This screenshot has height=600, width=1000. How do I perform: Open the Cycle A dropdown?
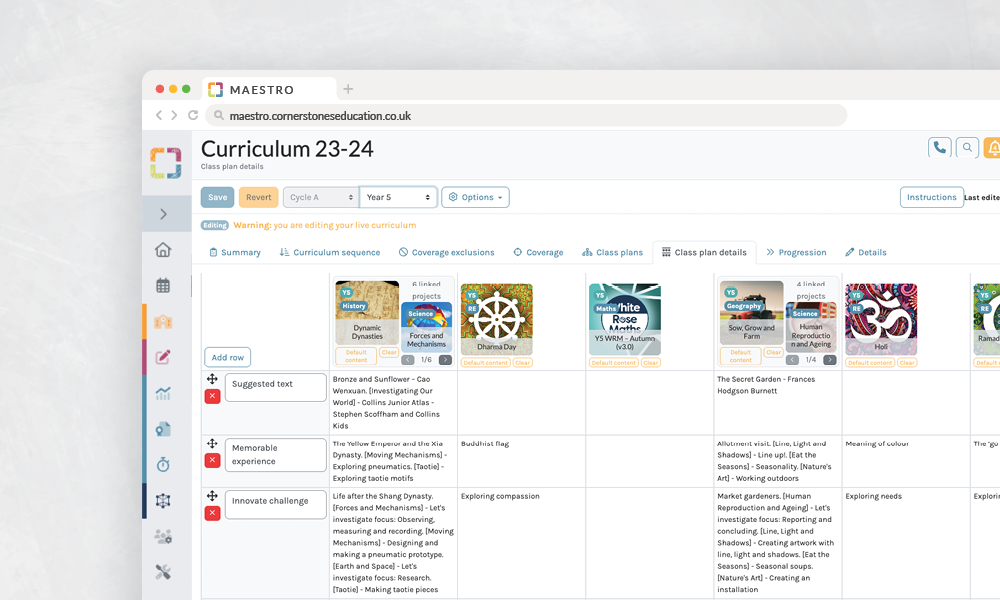point(320,197)
